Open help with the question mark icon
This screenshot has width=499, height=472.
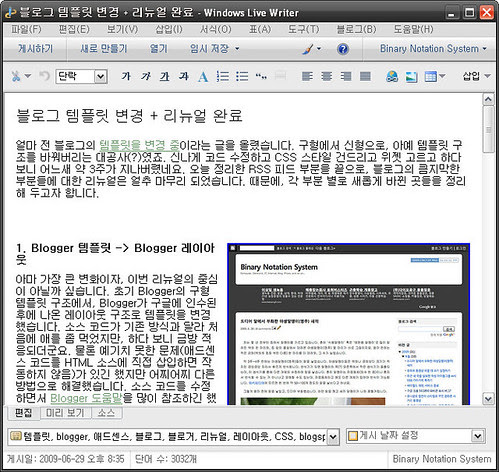coord(343,49)
